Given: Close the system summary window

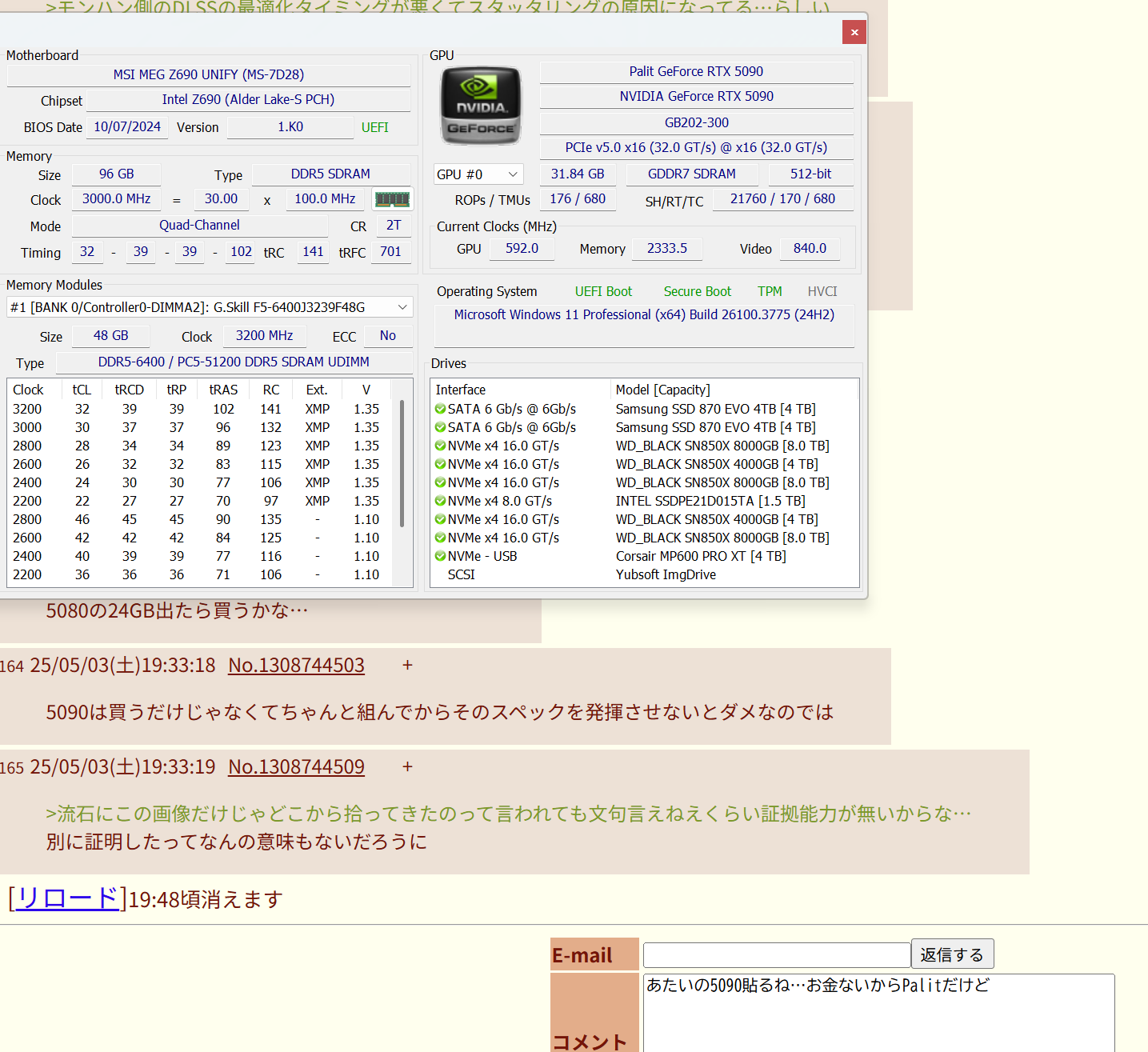Looking at the screenshot, I should tap(854, 32).
